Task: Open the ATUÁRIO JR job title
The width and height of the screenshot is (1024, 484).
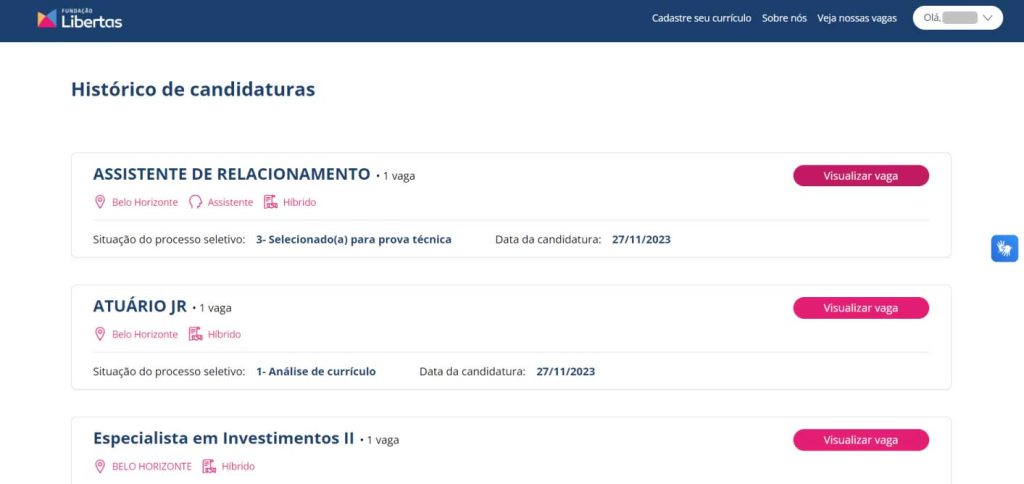Action: pyautogui.click(x=140, y=306)
